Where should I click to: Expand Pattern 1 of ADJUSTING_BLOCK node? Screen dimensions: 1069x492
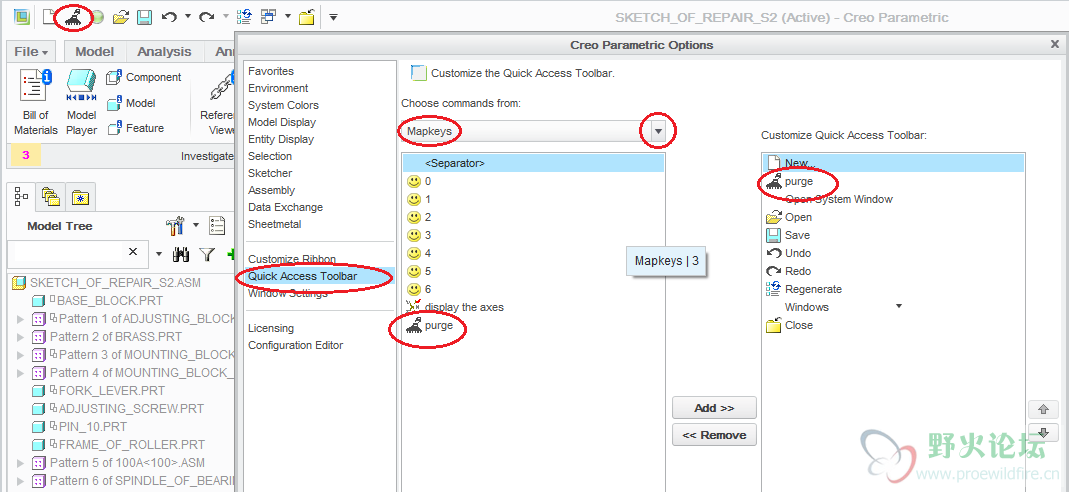(20, 318)
